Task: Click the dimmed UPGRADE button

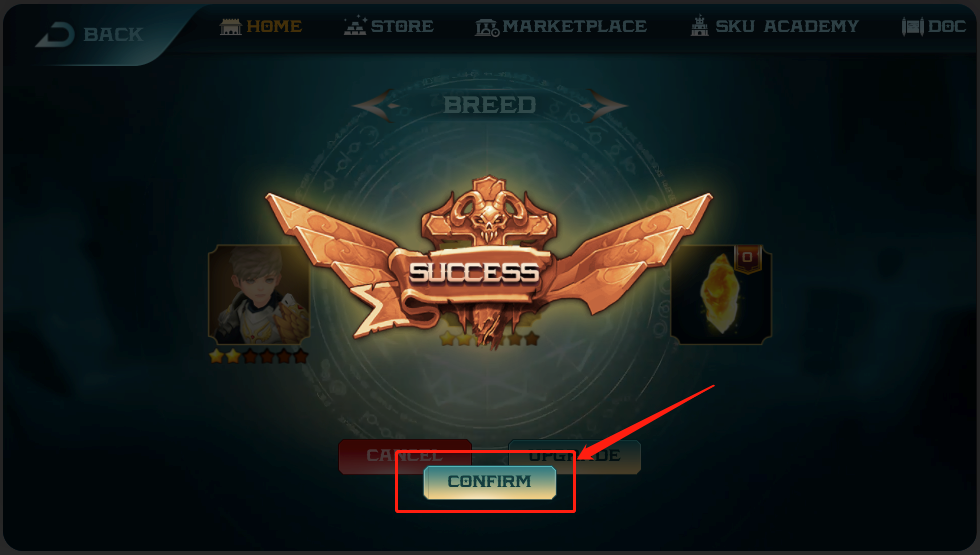Action: point(574,456)
